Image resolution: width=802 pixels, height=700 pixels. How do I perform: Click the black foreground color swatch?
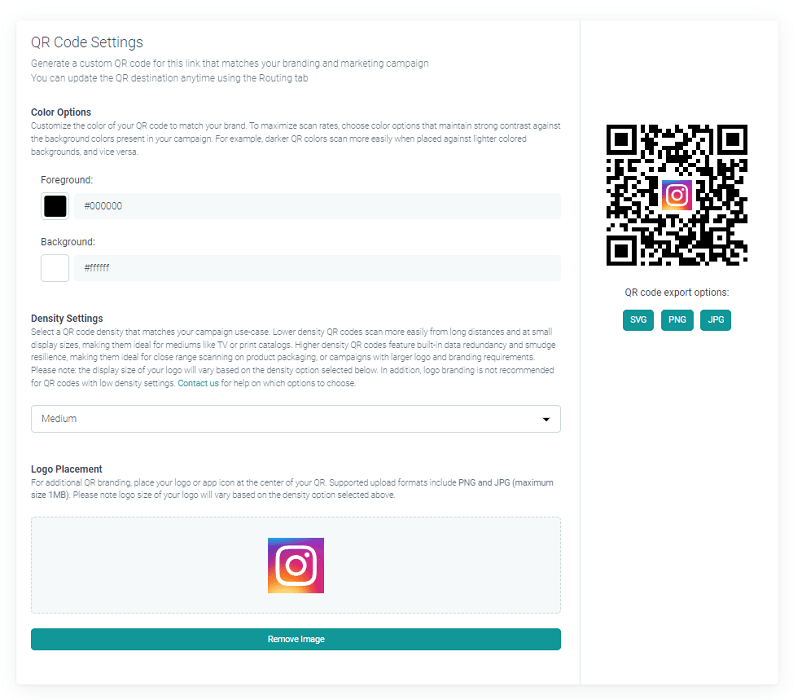pyautogui.click(x=55, y=206)
